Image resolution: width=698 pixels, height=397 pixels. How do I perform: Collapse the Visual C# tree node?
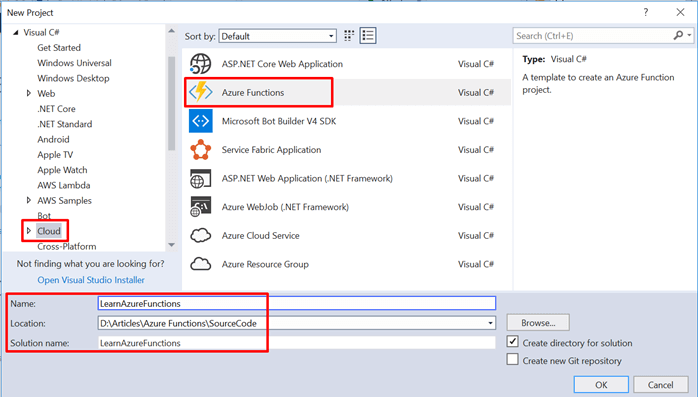(x=16, y=32)
